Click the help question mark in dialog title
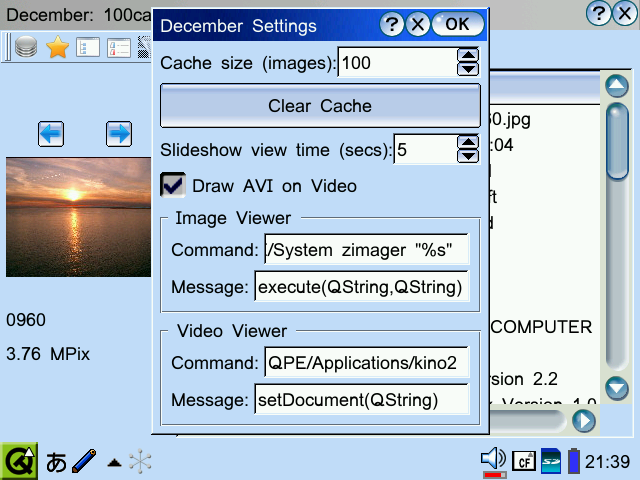 [393, 25]
